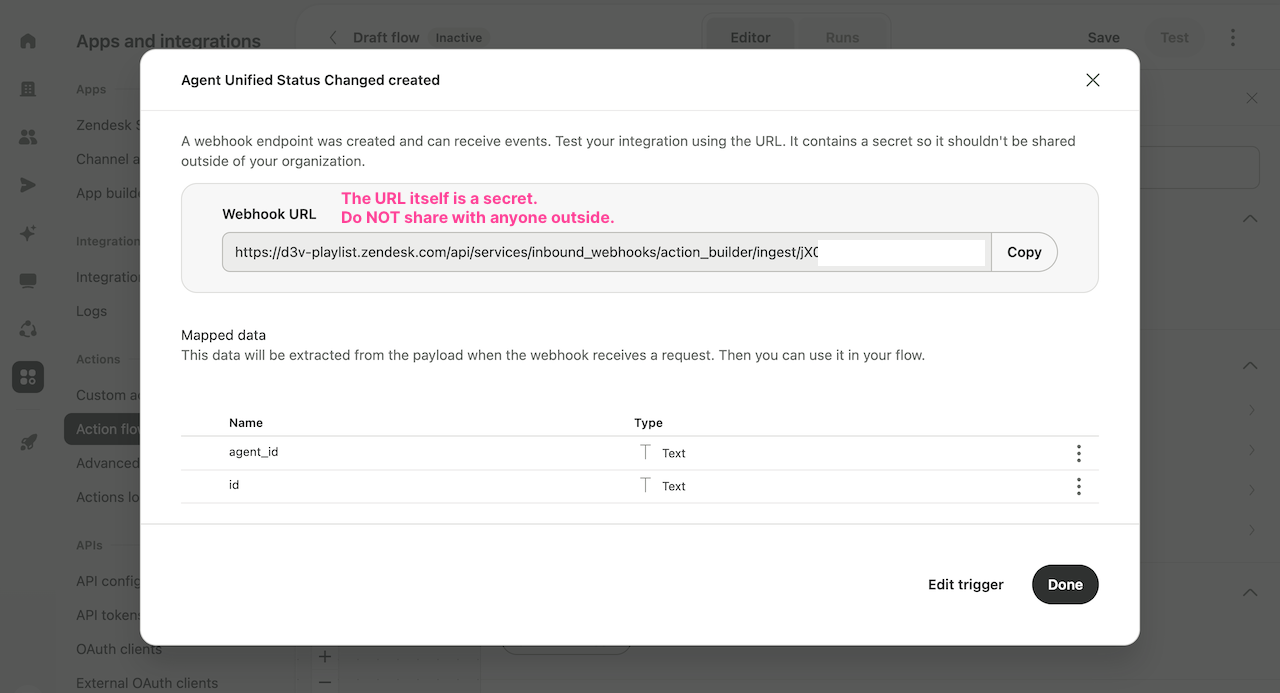
Task: Click Text type icon in id row
Action: click(645, 485)
